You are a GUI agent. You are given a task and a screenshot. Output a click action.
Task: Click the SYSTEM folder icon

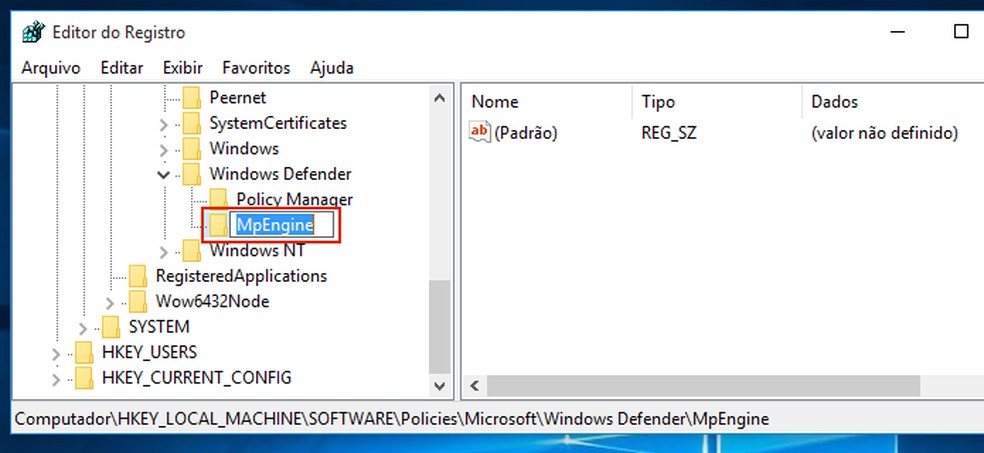tap(111, 327)
